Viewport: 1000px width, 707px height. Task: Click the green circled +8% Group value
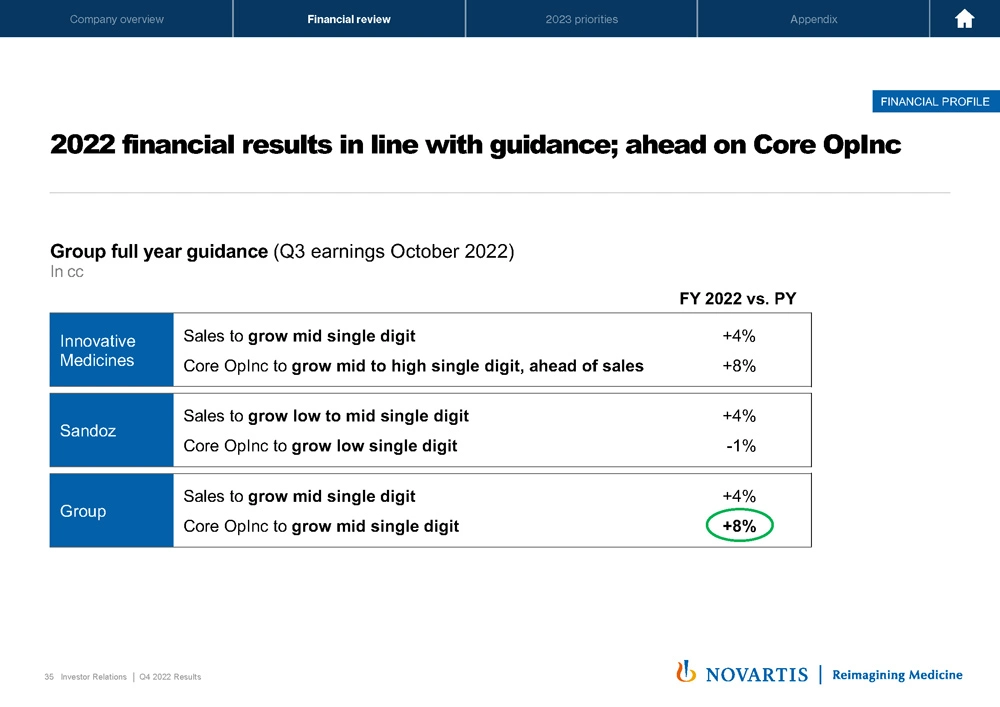(740, 526)
